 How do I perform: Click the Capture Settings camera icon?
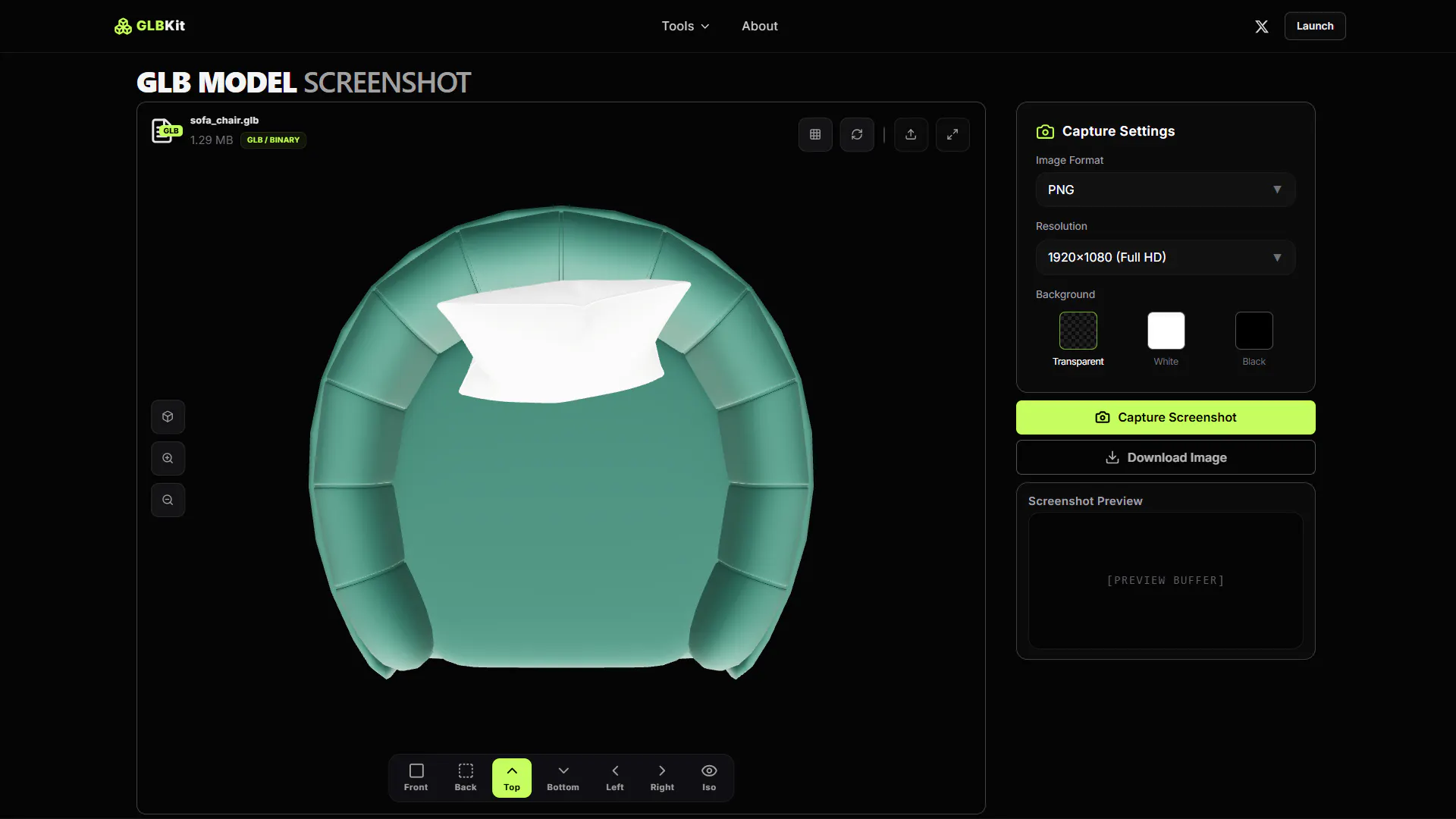click(x=1045, y=131)
